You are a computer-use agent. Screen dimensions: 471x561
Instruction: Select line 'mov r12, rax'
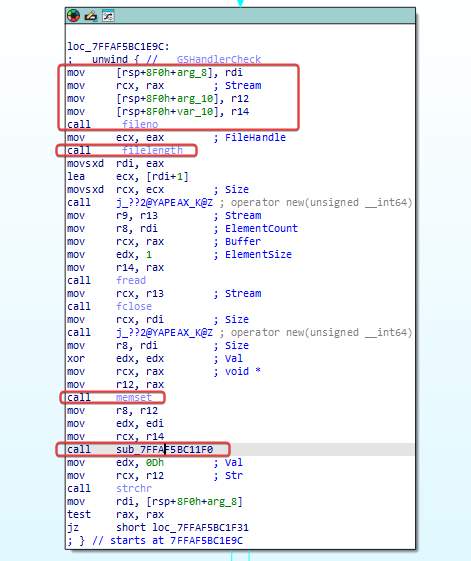tap(116, 384)
